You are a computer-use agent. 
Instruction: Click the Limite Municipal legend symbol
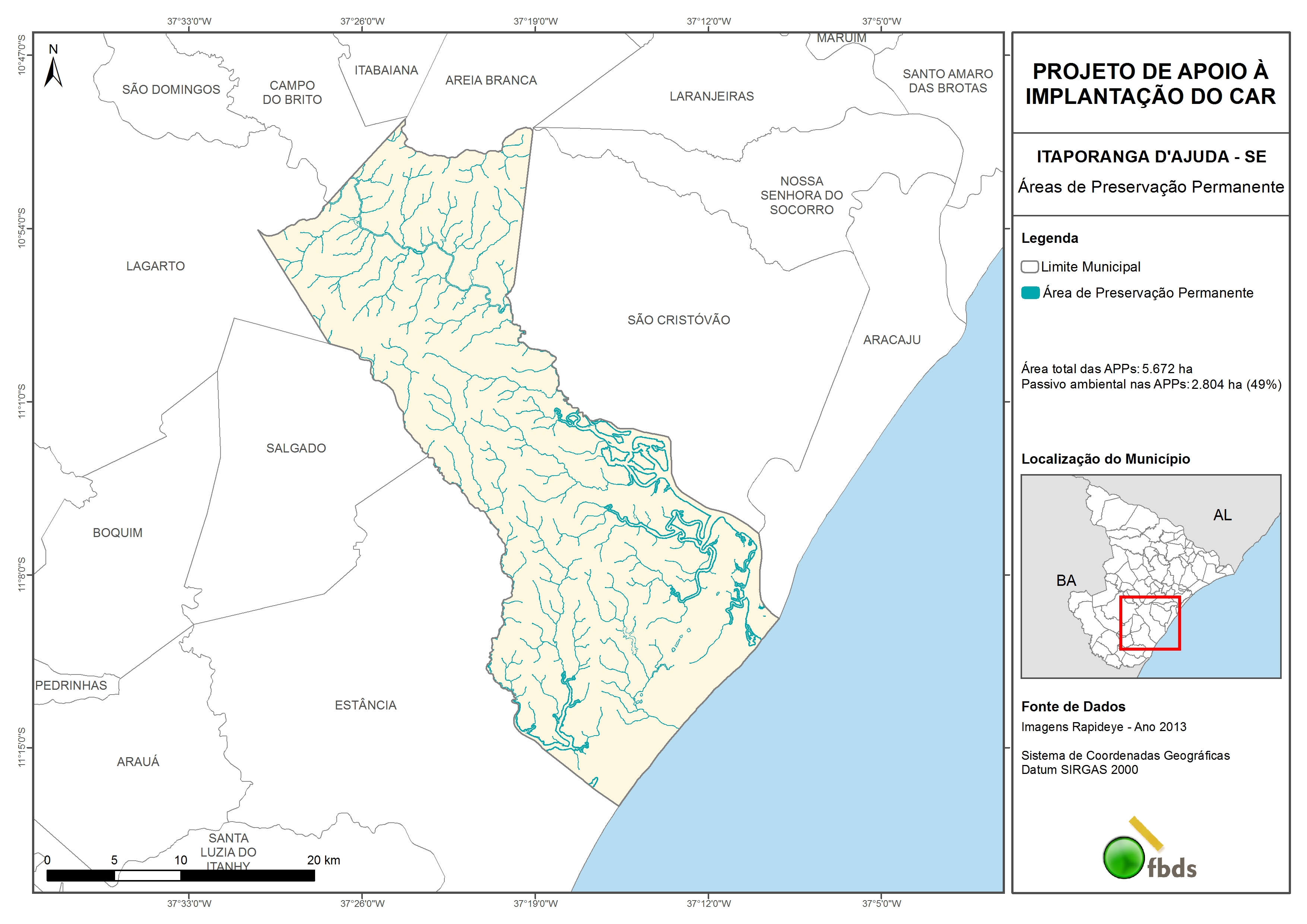click(1029, 266)
